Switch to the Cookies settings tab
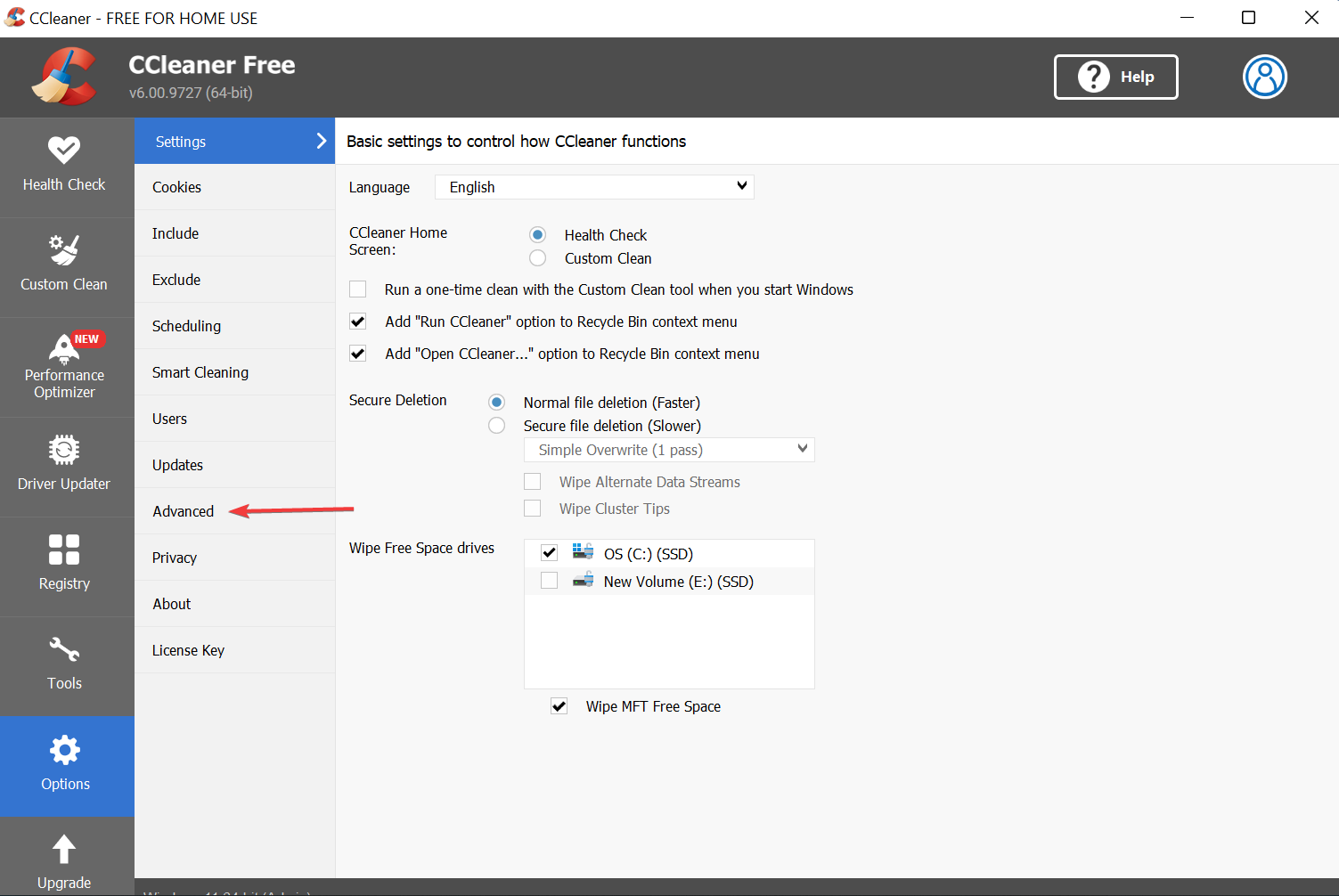The width and height of the screenshot is (1339, 896). 176,186
